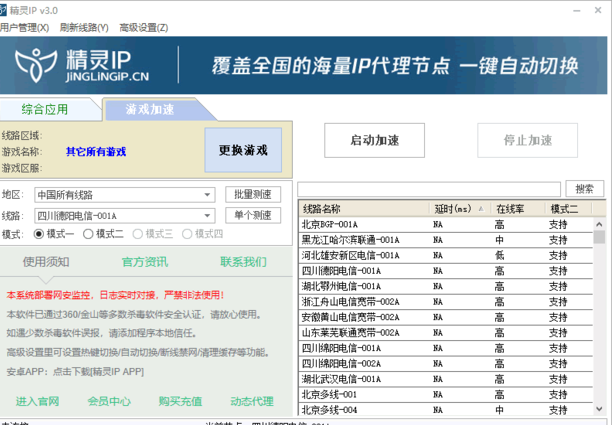
Task: Click the 精灵IP app icon in title bar
Action: 3,10
